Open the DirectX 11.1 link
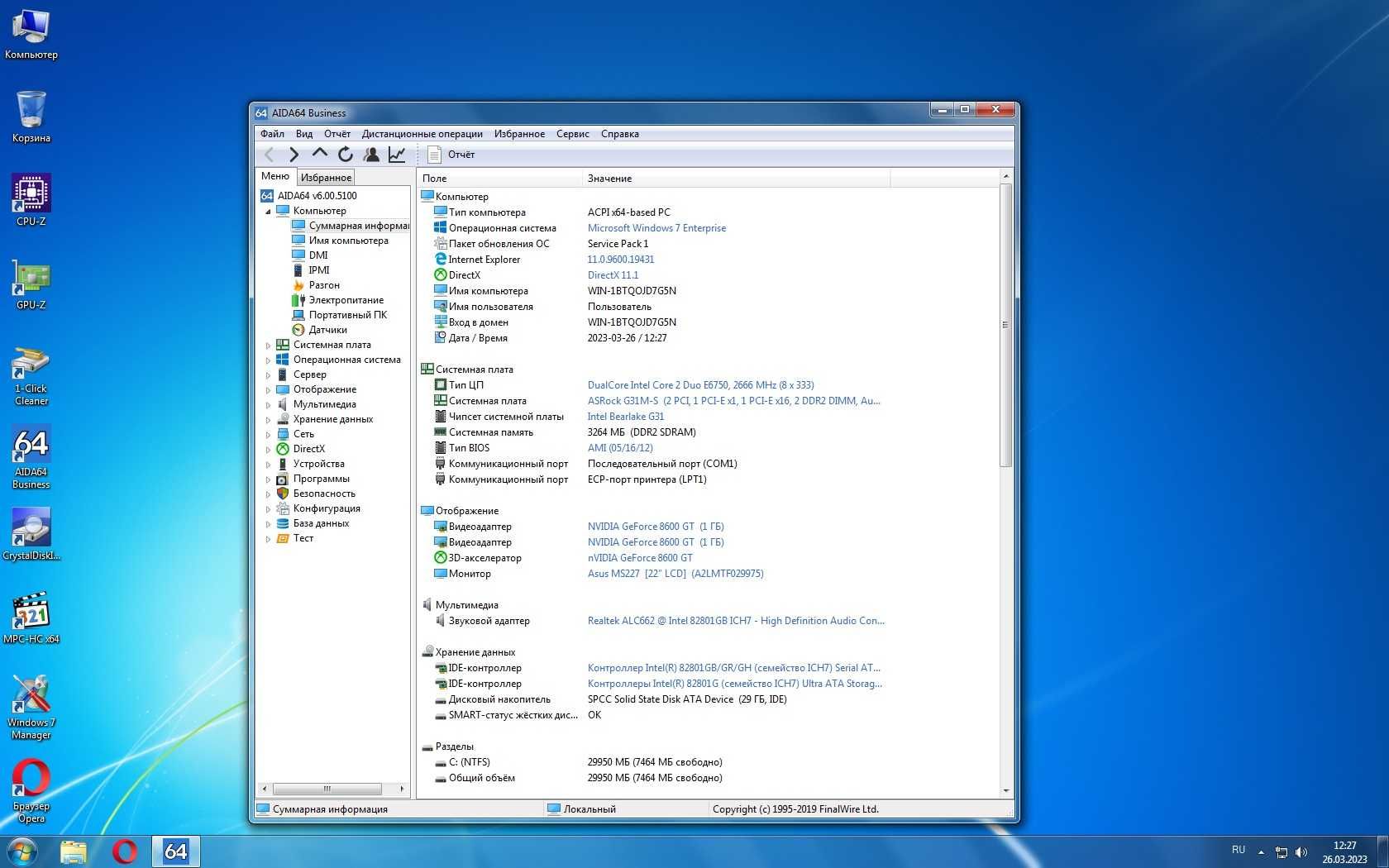 point(613,275)
